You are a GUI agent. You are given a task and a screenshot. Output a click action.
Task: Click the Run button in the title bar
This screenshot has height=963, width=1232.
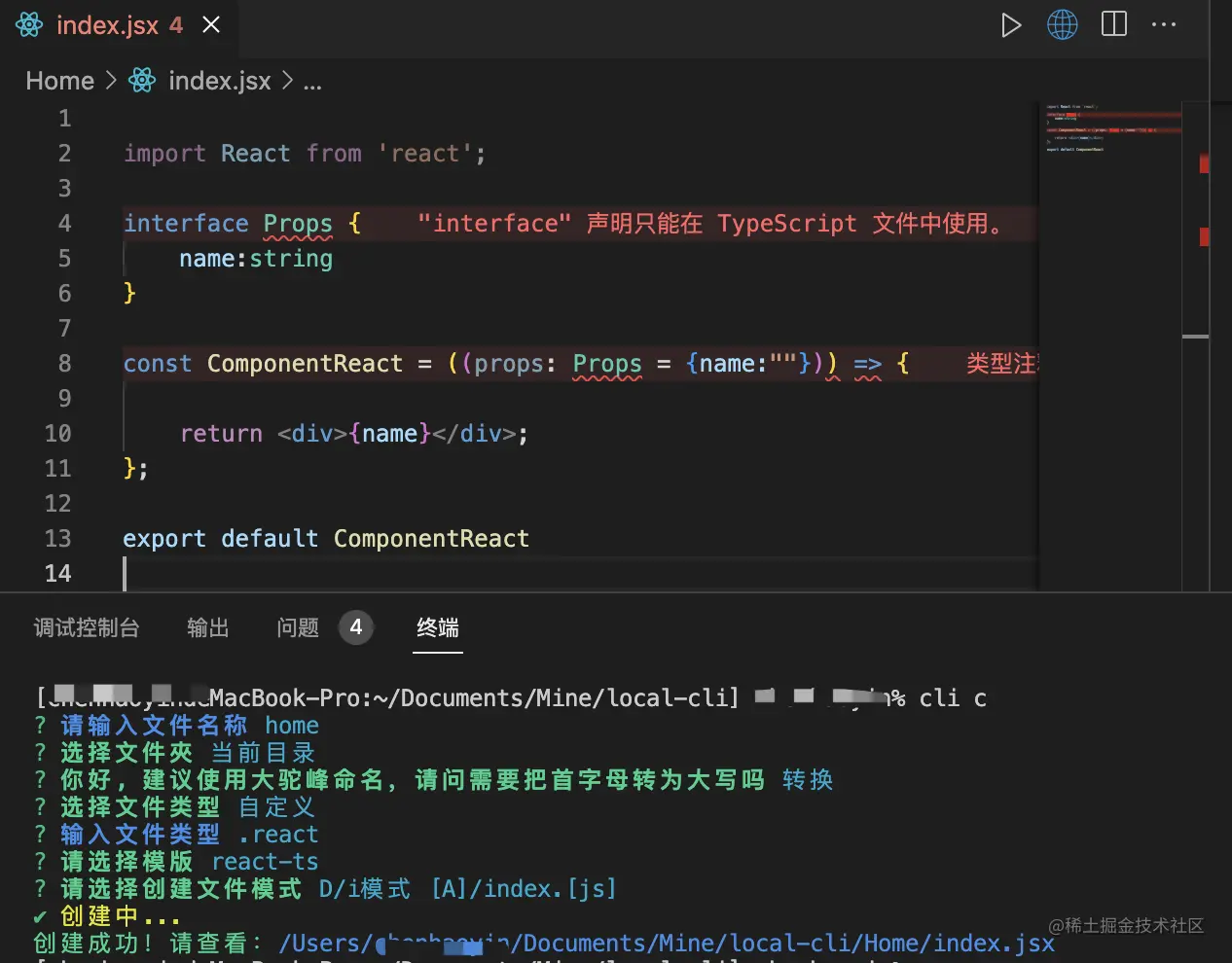pyautogui.click(x=1011, y=24)
